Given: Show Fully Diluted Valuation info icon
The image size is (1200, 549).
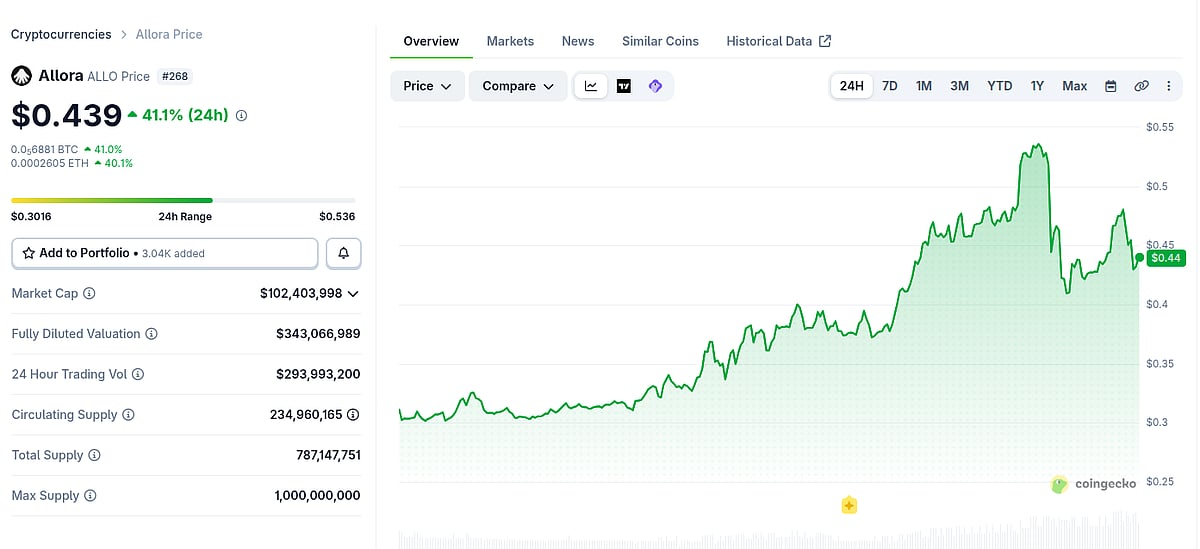Looking at the screenshot, I should pyautogui.click(x=152, y=334).
